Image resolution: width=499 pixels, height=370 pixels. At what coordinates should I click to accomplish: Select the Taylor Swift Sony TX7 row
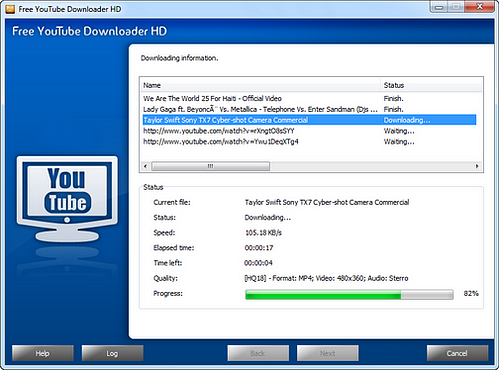pos(309,120)
